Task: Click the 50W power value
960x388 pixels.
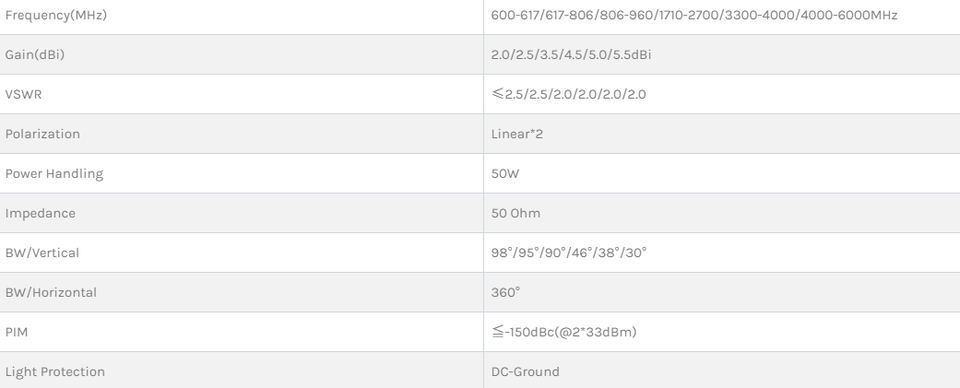Action: (505, 174)
